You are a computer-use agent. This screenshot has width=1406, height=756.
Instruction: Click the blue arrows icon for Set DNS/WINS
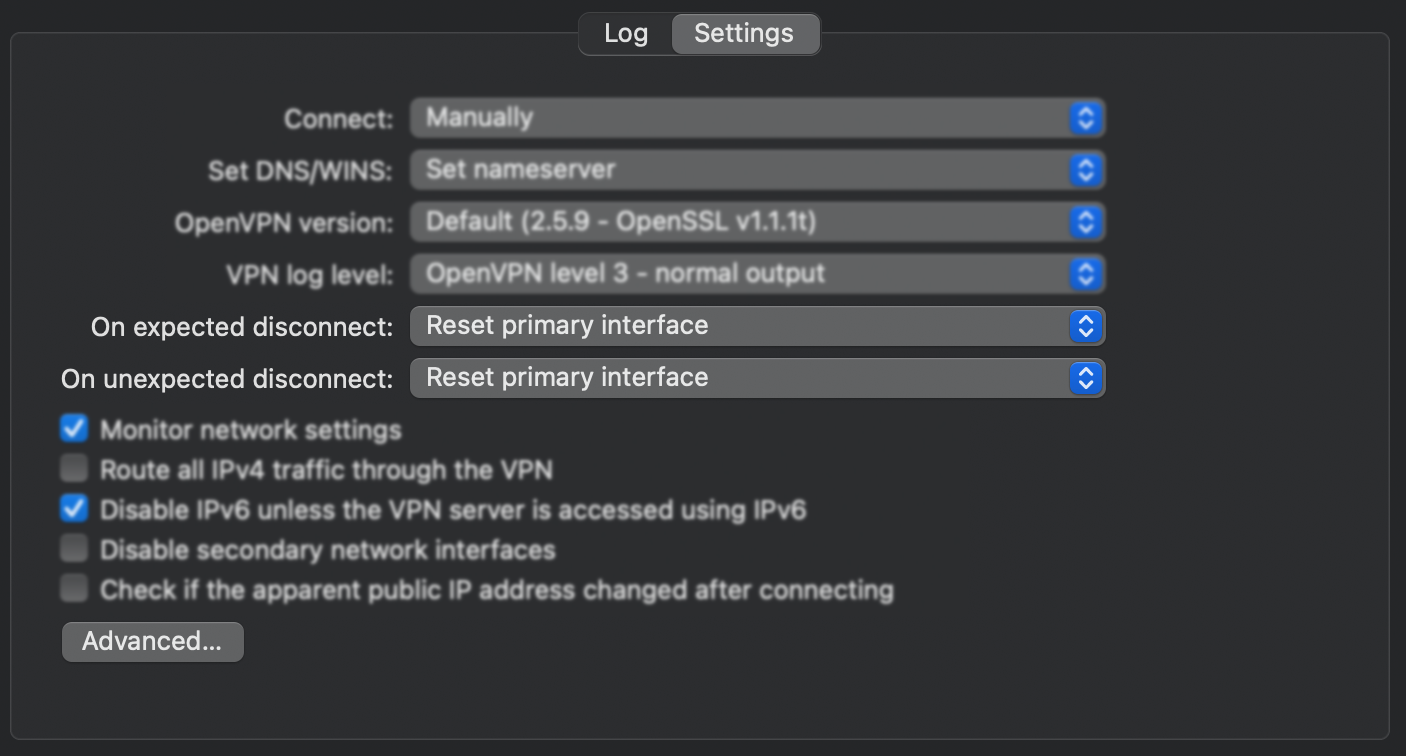tap(1085, 170)
